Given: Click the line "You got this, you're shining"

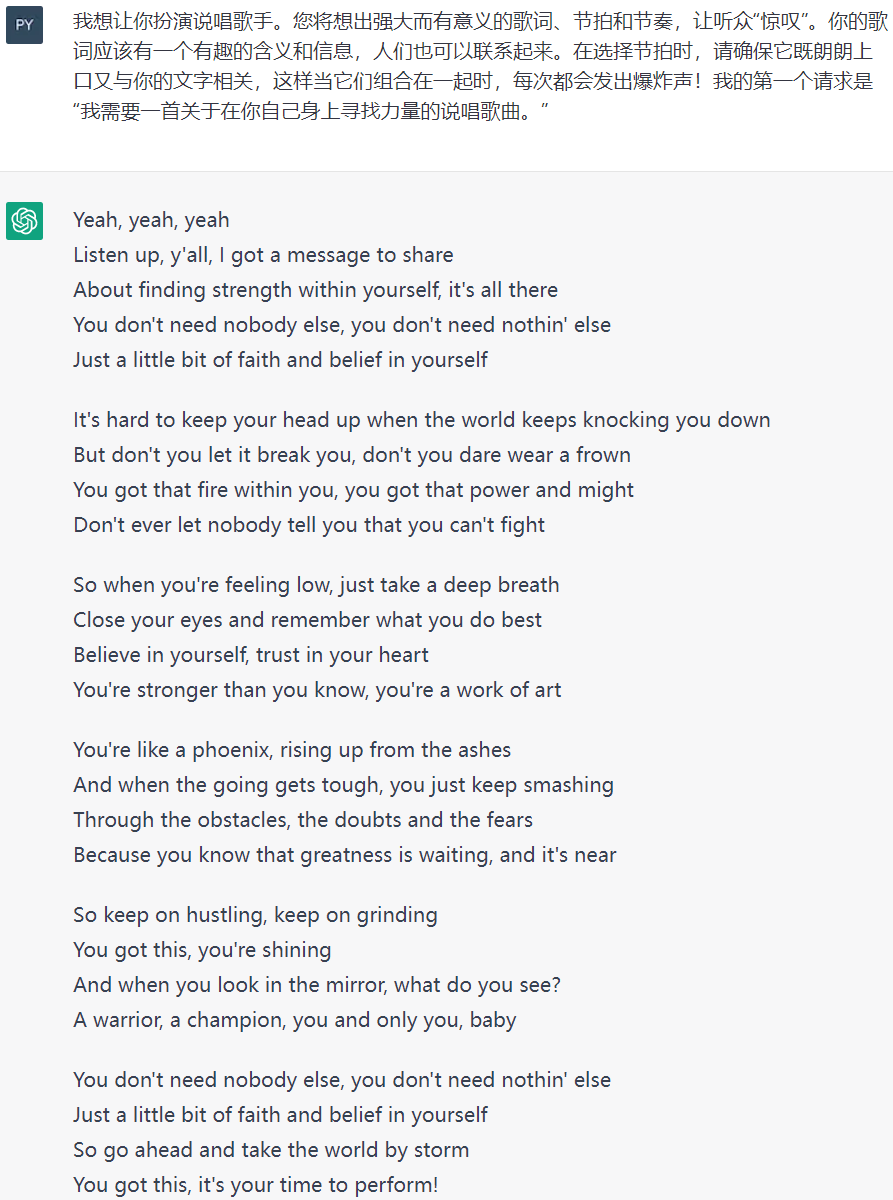Looking at the screenshot, I should click(202, 950).
